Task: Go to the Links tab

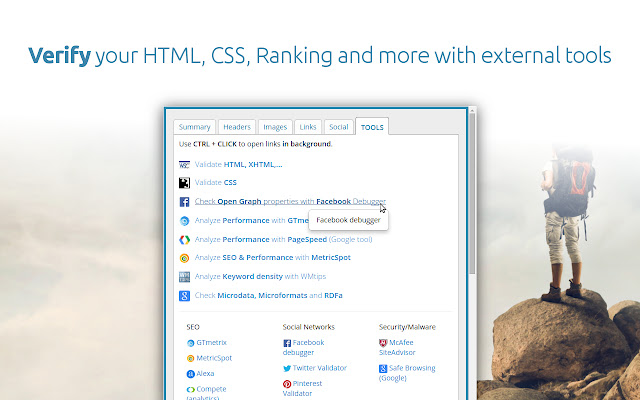Action: tap(308, 127)
